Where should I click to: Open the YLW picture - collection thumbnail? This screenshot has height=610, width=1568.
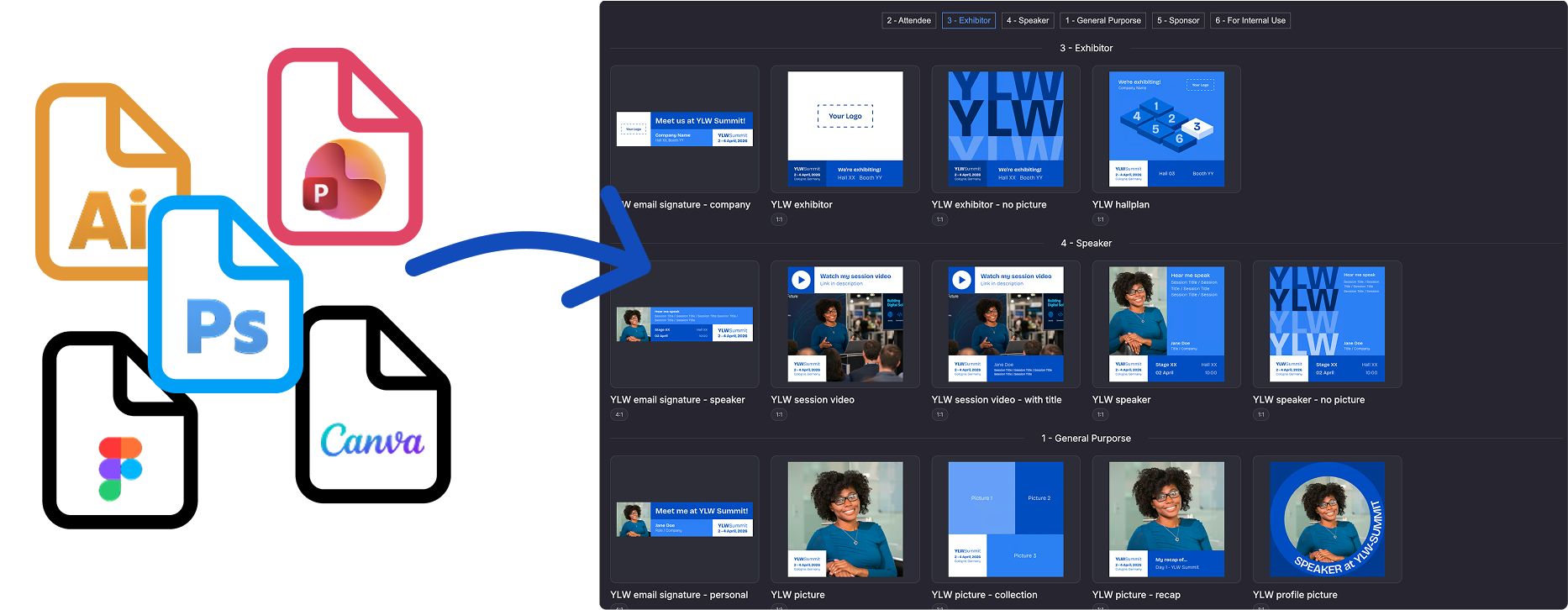coord(1006,519)
